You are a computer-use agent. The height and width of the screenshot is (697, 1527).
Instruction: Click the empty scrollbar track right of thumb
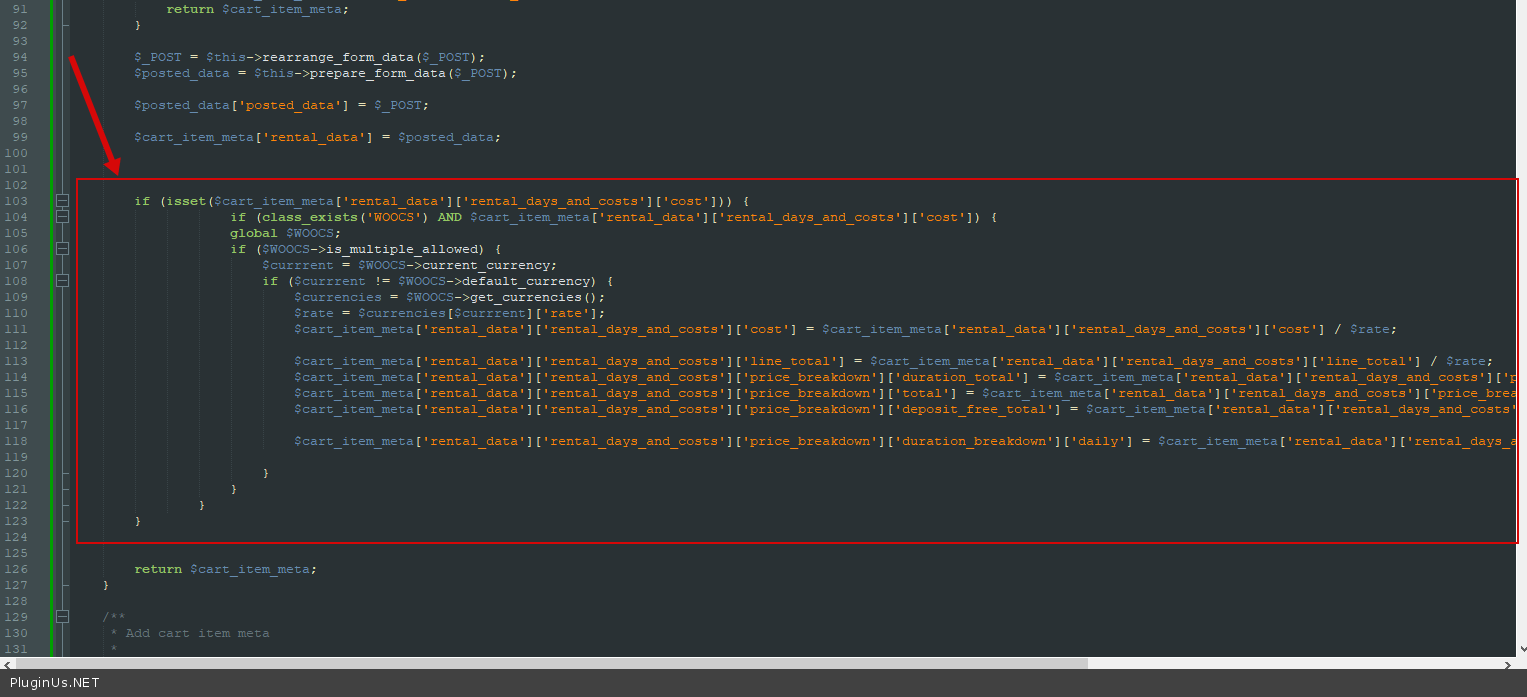click(x=1300, y=663)
